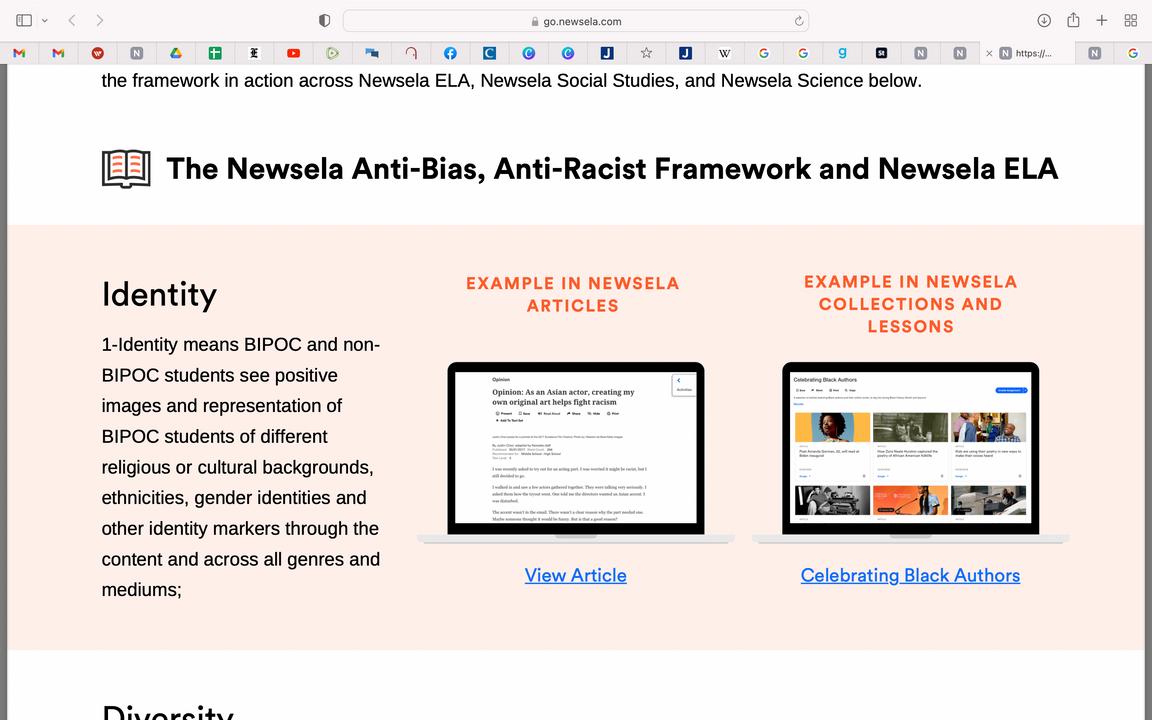Switch to the blackletter newspaper-icon tab

pos(254,53)
